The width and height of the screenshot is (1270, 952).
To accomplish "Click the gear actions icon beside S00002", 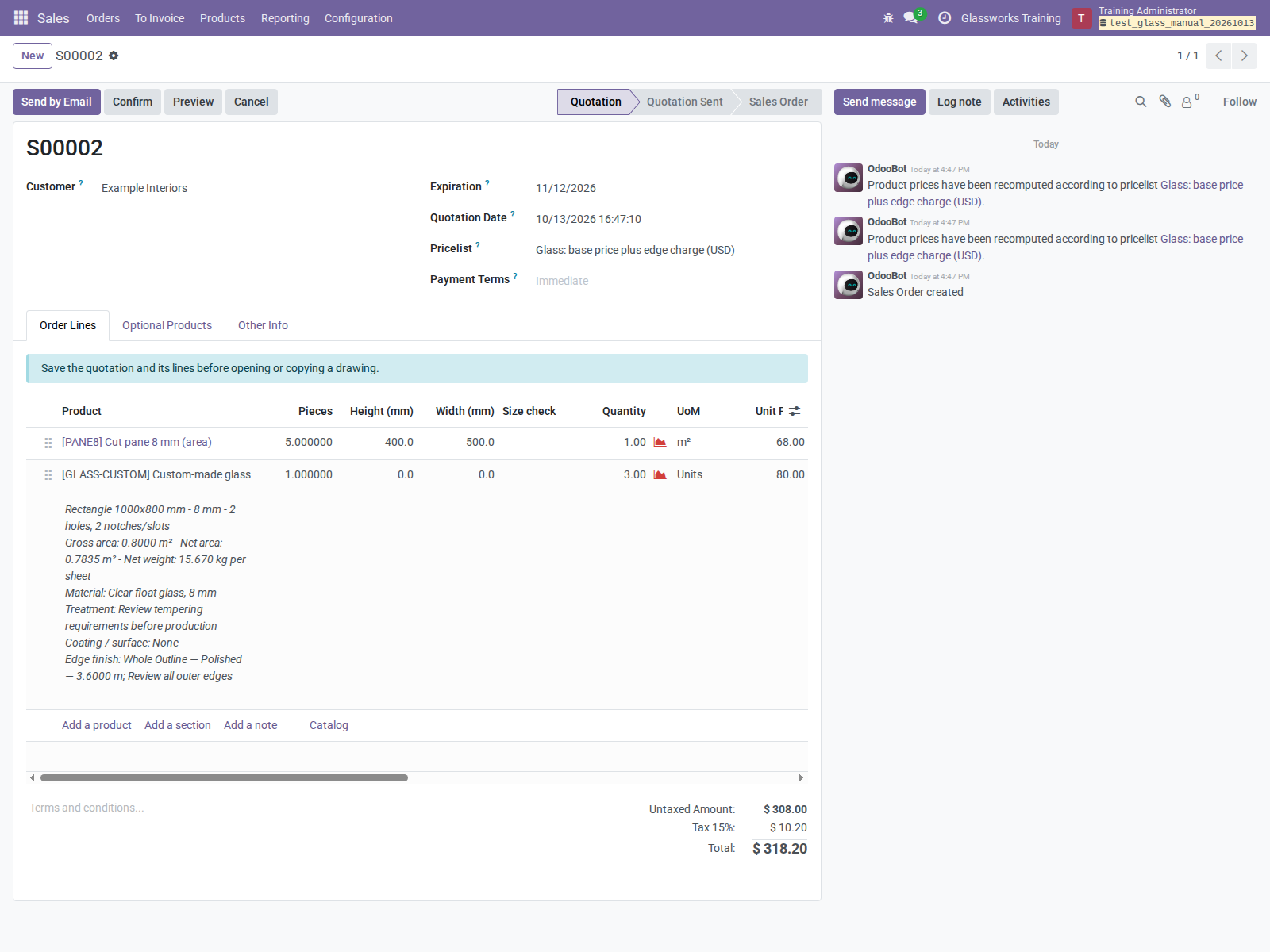I will tap(114, 56).
